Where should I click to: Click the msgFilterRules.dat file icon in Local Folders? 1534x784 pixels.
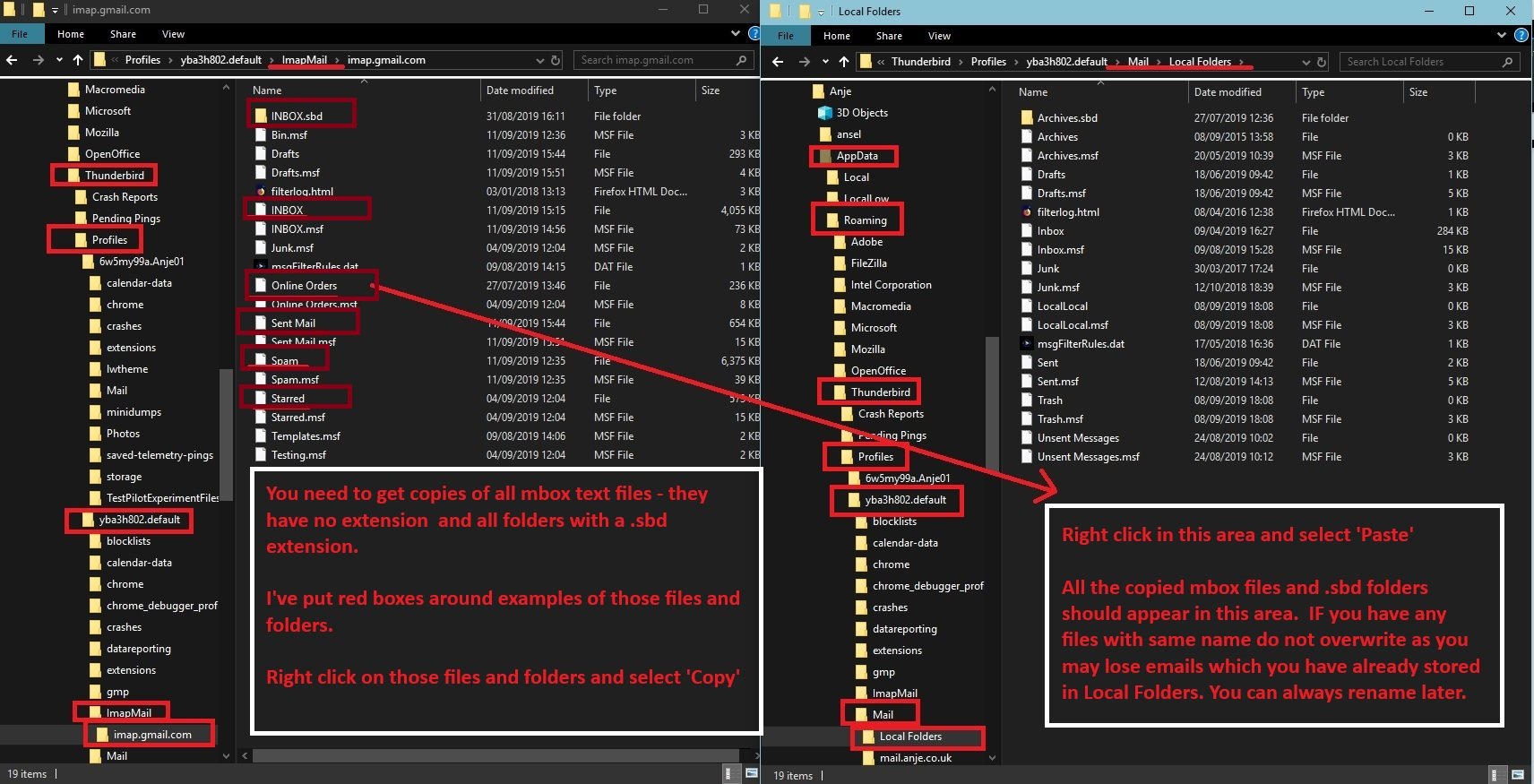pos(1027,344)
